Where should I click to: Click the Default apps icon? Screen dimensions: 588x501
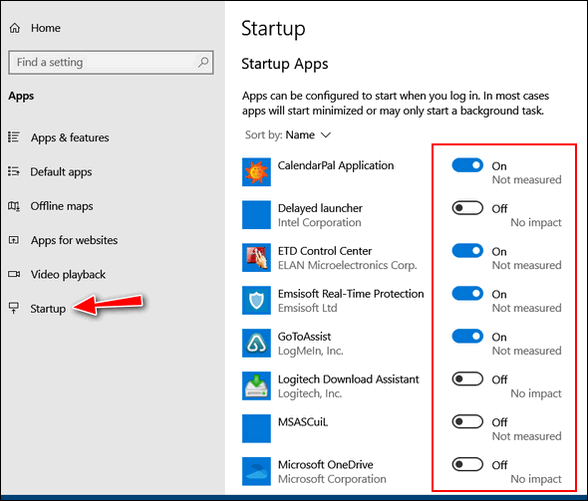click(14, 172)
